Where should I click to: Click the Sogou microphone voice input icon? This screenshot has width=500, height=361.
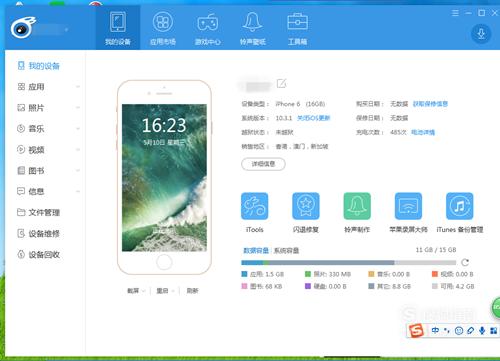[x=482, y=330]
